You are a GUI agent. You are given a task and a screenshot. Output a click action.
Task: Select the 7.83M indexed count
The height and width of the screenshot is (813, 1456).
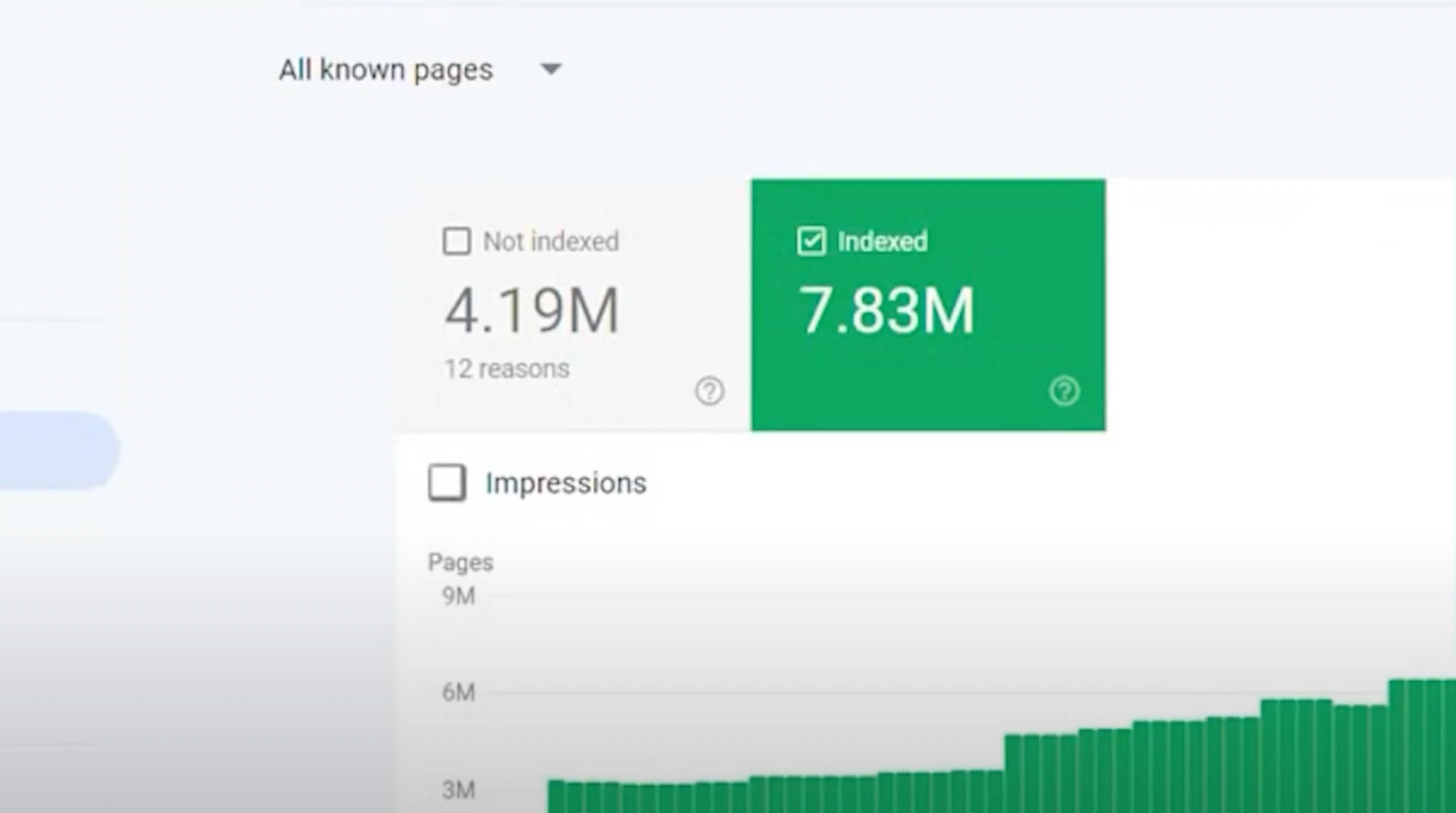pyautogui.click(x=886, y=311)
